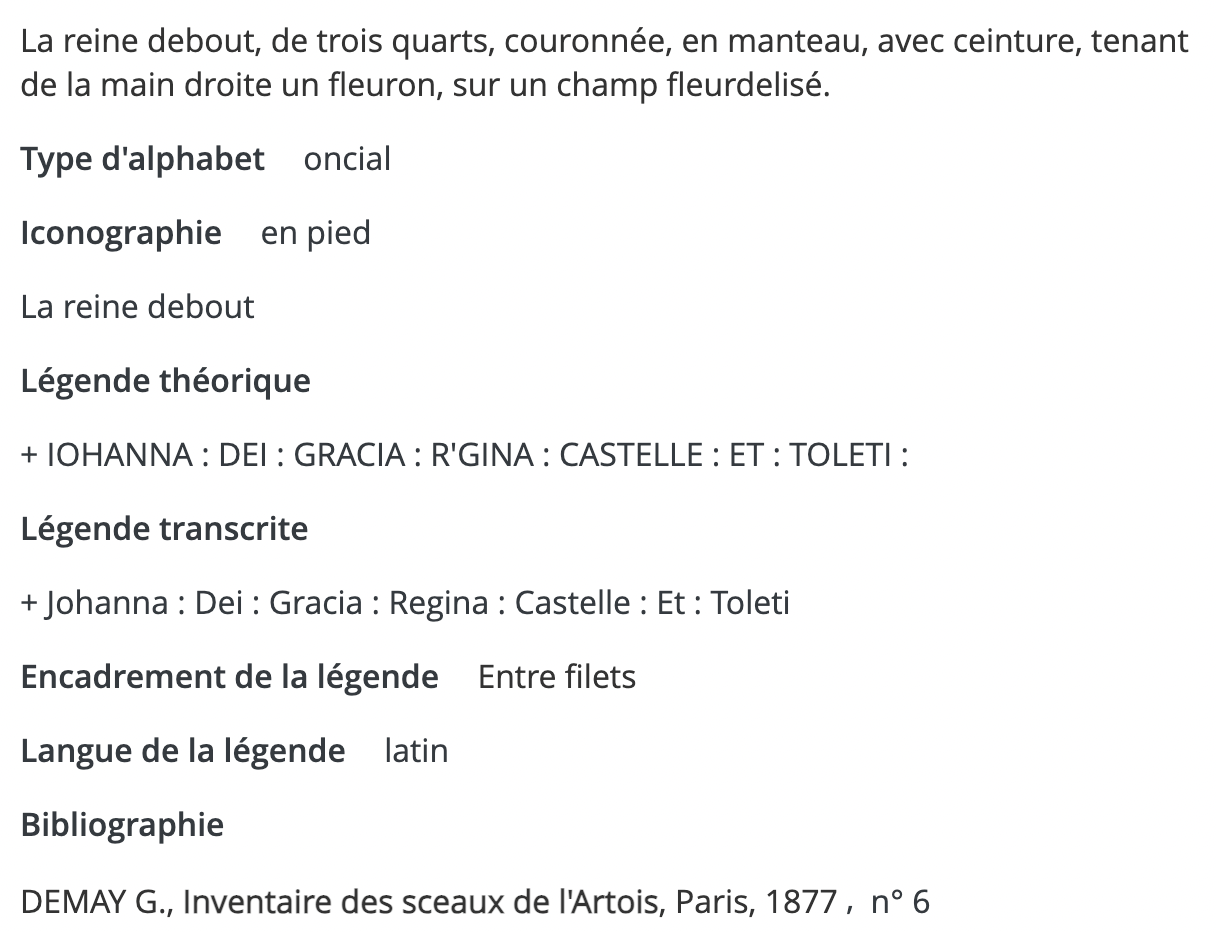The height and width of the screenshot is (932, 1216).
Task: Click the word "TOLETI" in theoretical legend
Action: 840,455
